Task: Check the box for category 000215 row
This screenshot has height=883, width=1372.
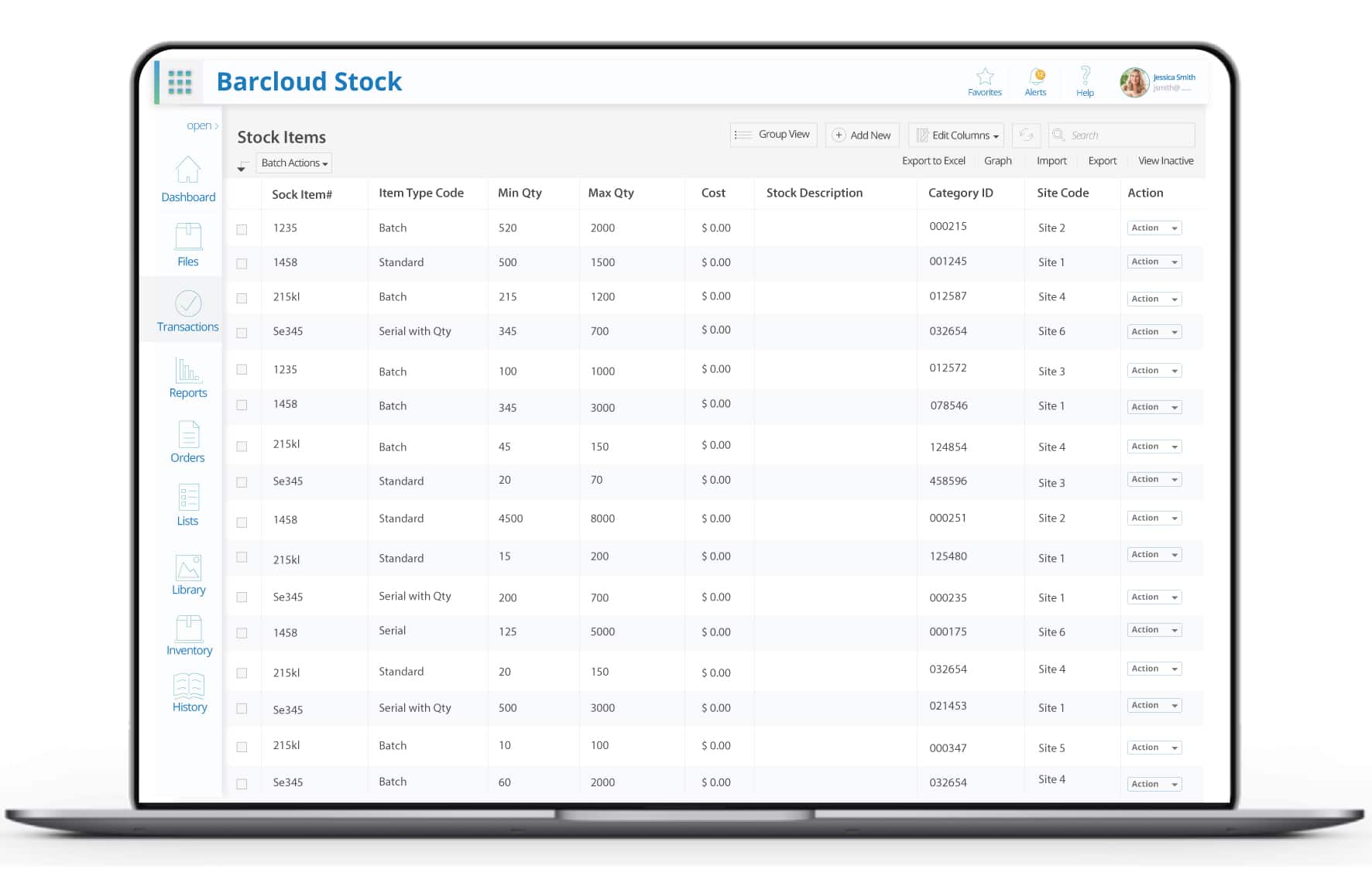Action: pyautogui.click(x=242, y=229)
